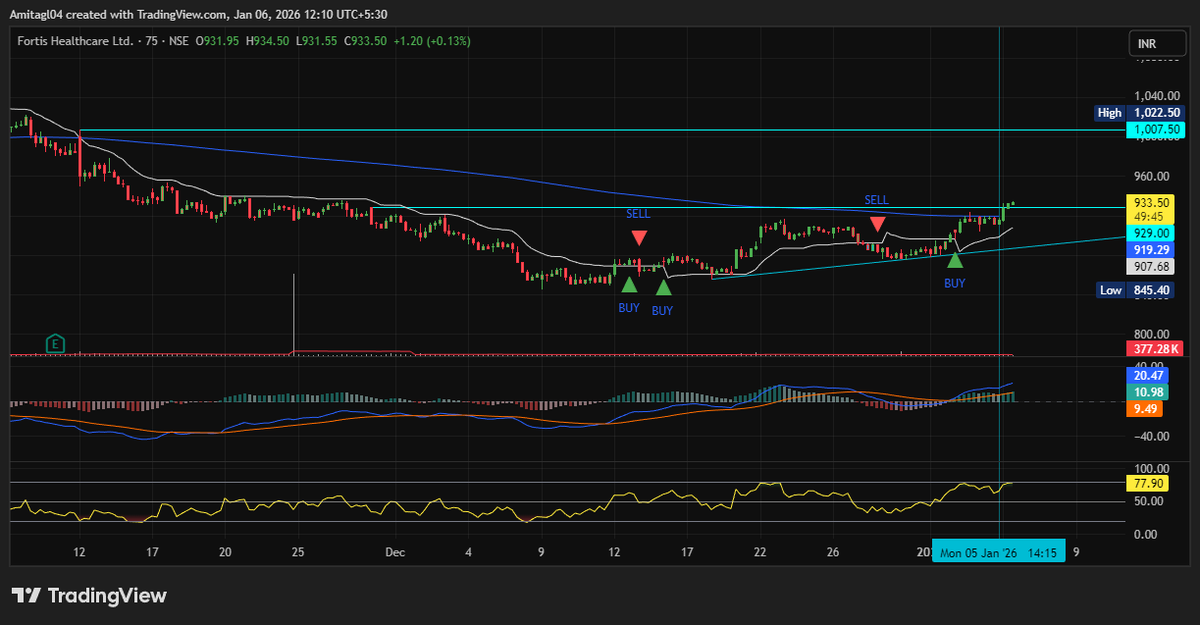Click the red SELL triangle near late December
The image size is (1200, 625).
click(877, 224)
